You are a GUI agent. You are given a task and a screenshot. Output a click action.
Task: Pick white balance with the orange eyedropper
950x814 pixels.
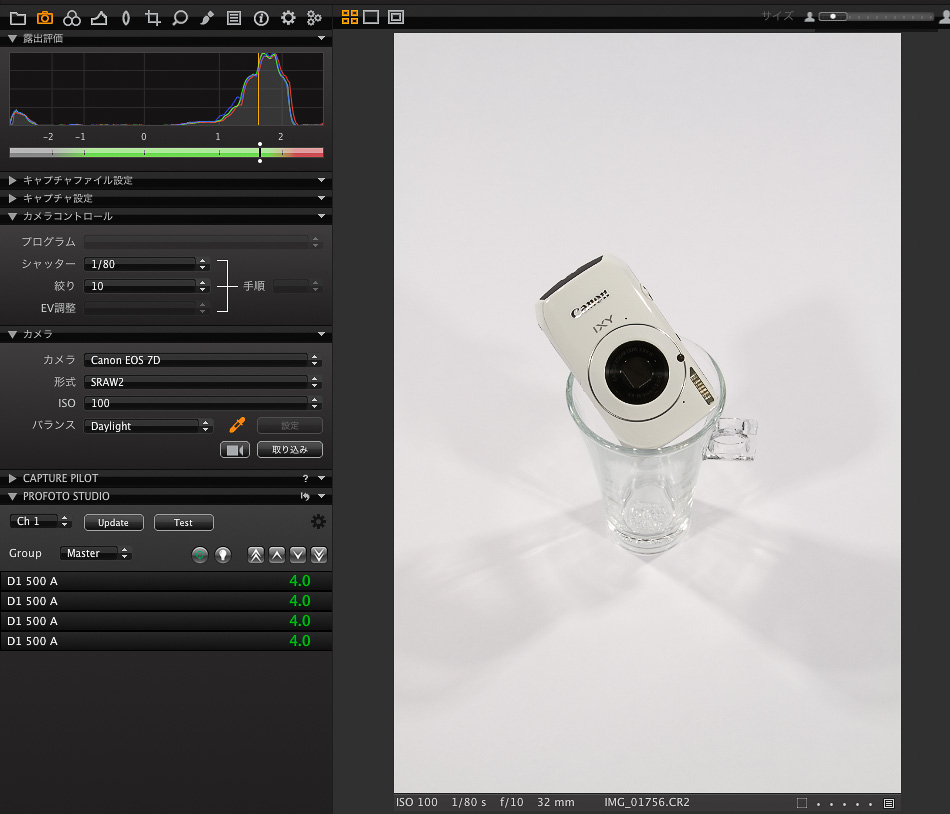[237, 425]
